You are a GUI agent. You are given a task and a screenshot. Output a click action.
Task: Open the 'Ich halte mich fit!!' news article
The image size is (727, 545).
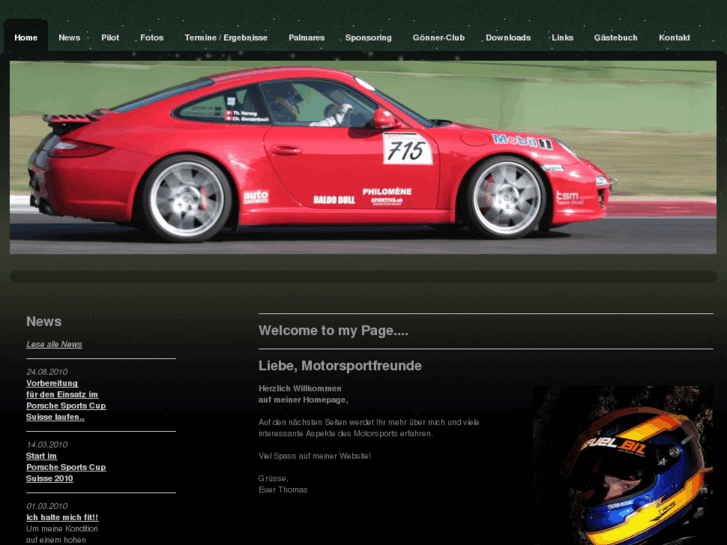(x=62, y=517)
